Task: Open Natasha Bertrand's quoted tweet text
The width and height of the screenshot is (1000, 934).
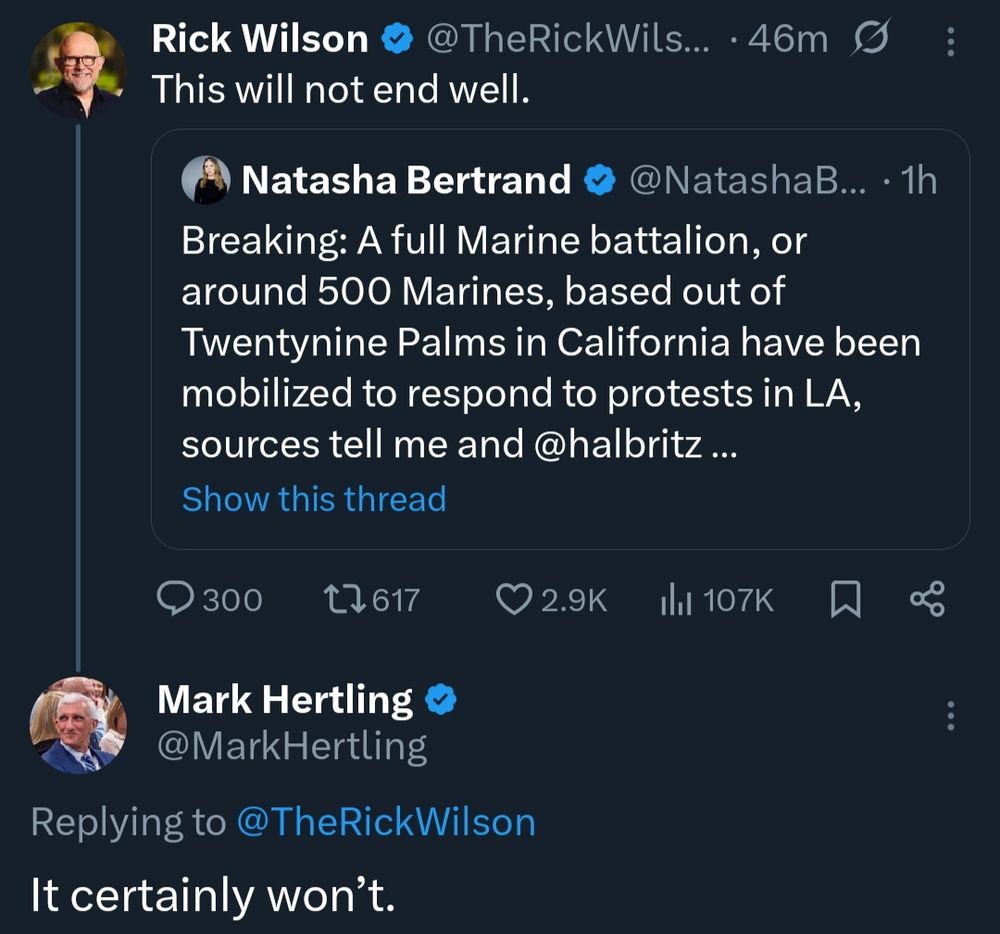Action: [550, 343]
